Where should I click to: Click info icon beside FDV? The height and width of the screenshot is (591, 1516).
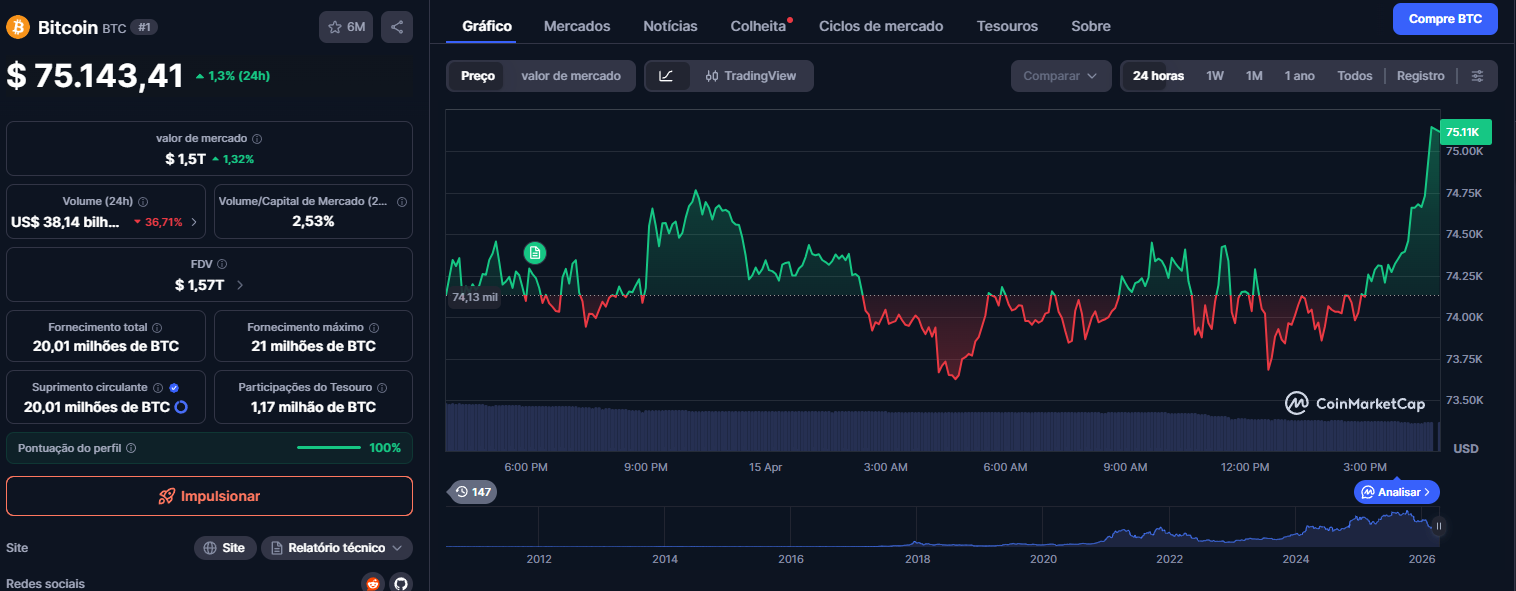pyautogui.click(x=222, y=264)
